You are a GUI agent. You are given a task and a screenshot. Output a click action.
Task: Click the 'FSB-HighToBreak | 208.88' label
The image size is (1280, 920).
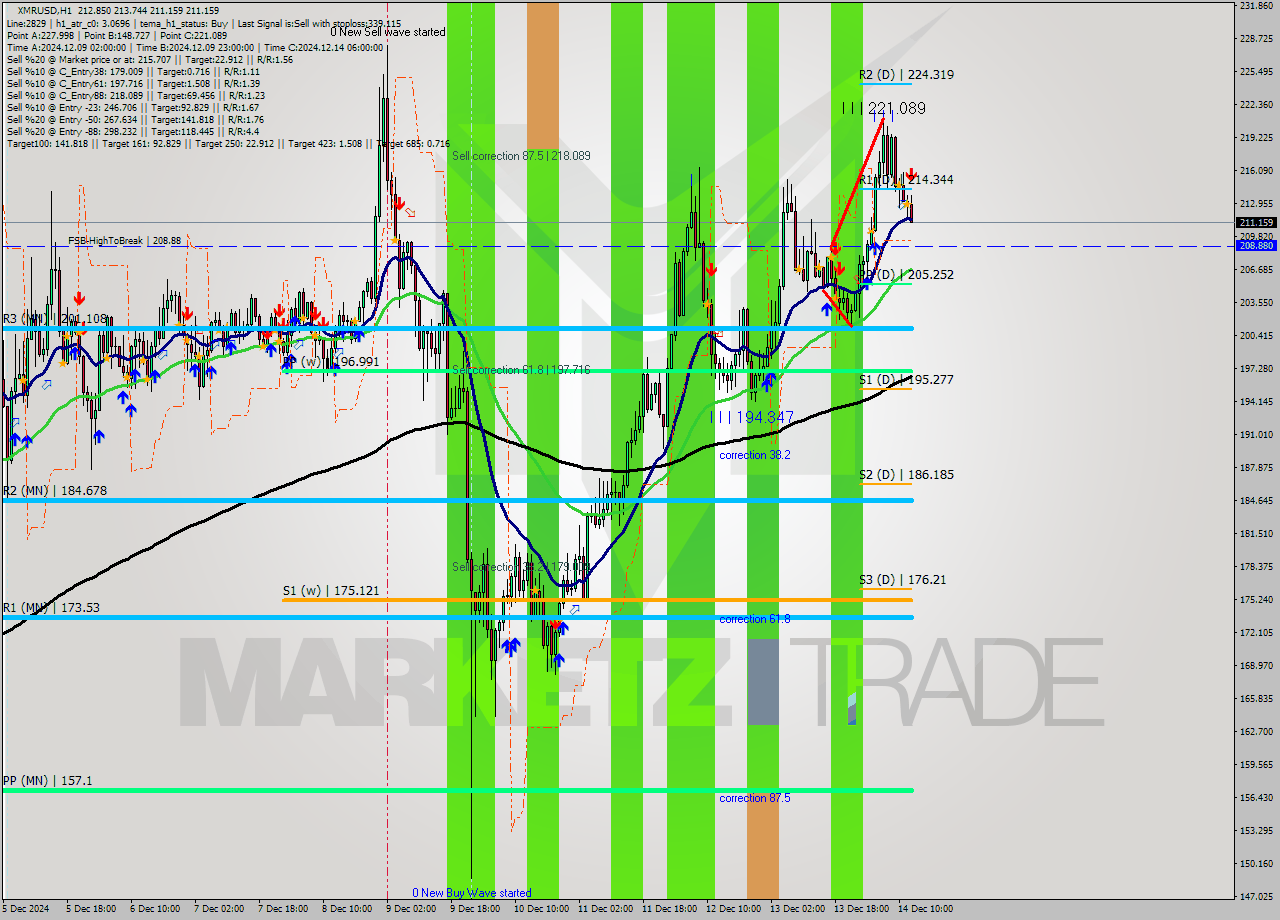pos(125,241)
